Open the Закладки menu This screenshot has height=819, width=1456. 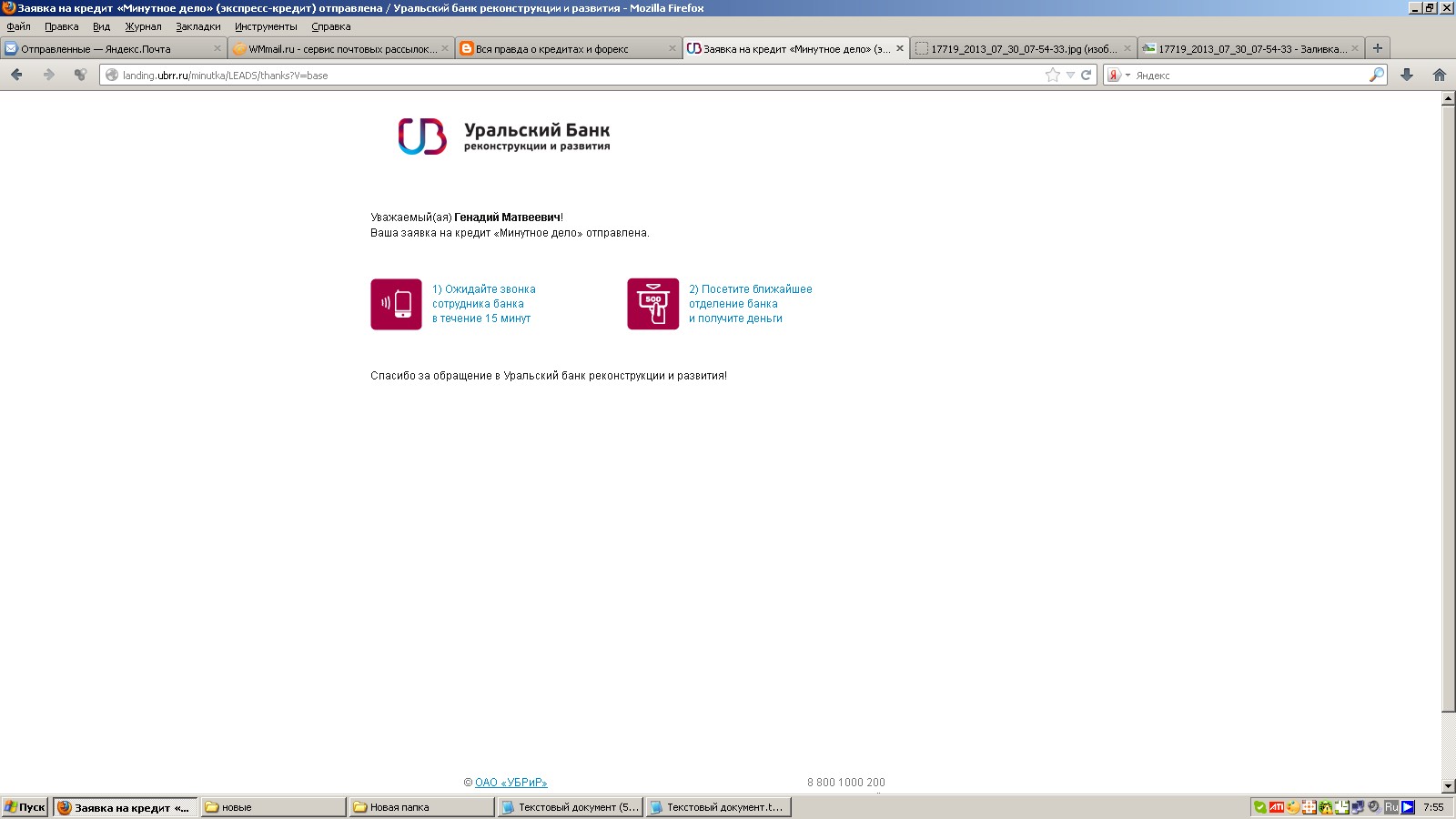(x=198, y=26)
